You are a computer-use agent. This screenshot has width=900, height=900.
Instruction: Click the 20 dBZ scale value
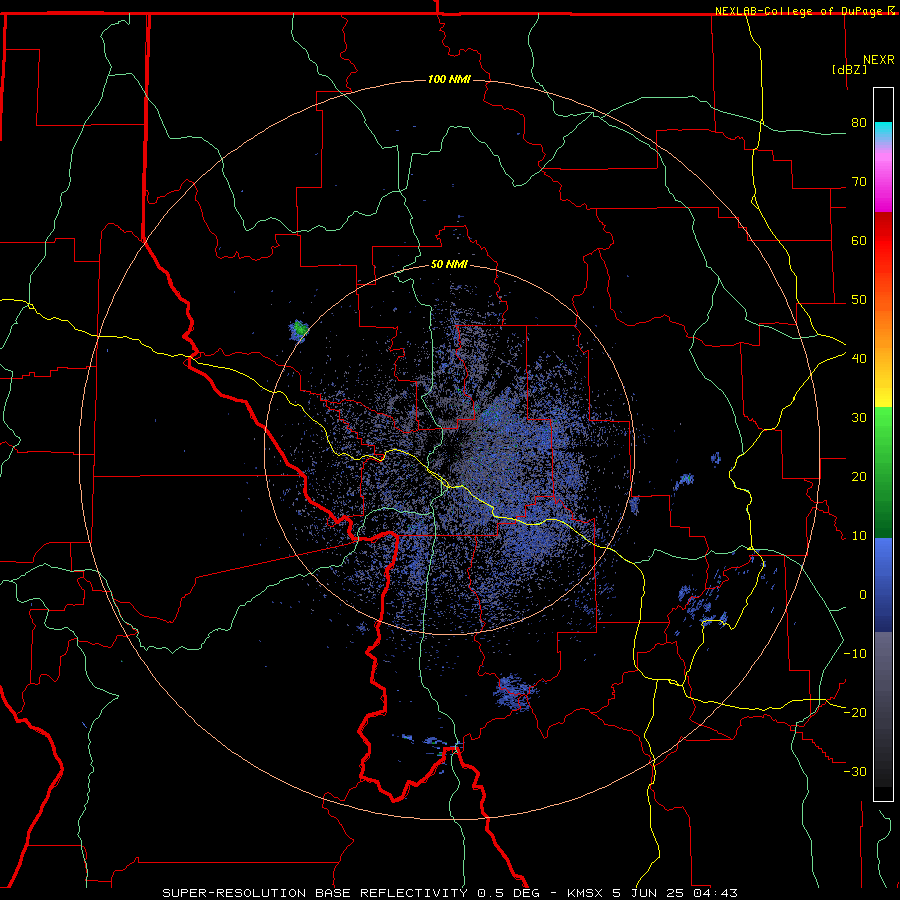point(859,477)
